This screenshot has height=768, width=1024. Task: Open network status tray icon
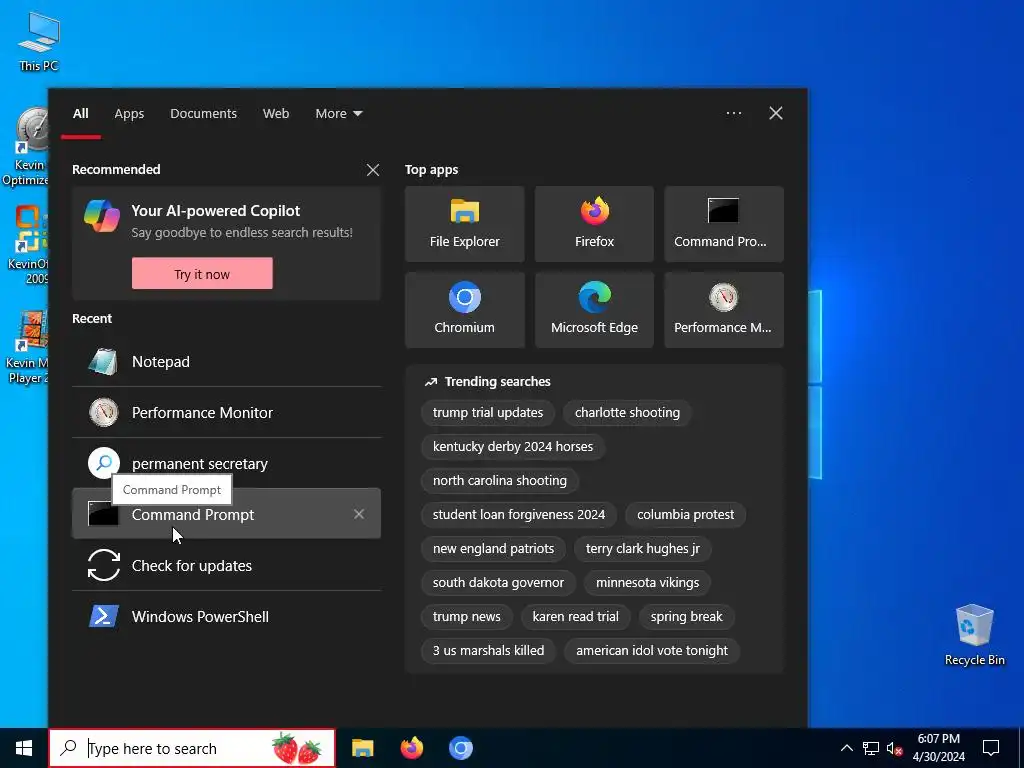[871, 748]
